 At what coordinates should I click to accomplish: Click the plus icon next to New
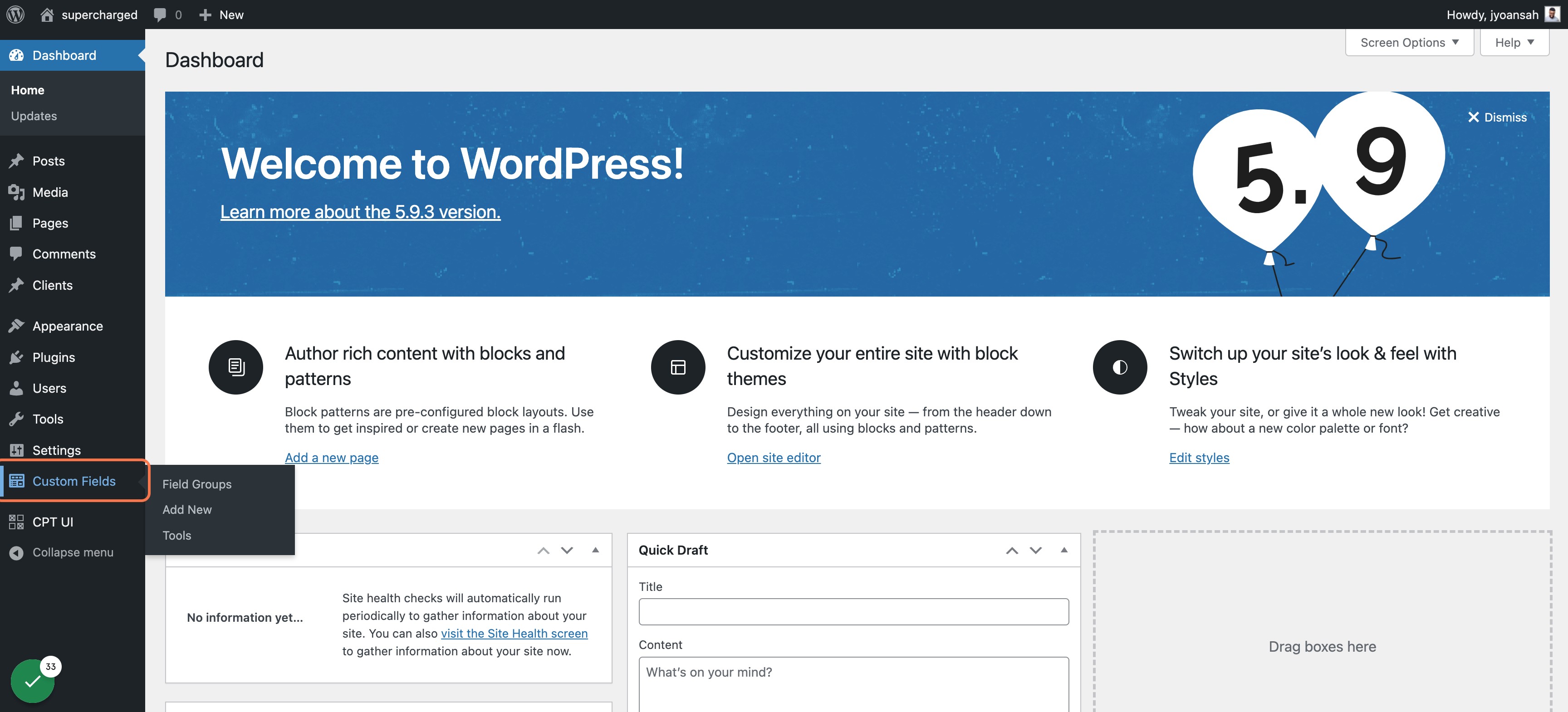click(205, 15)
